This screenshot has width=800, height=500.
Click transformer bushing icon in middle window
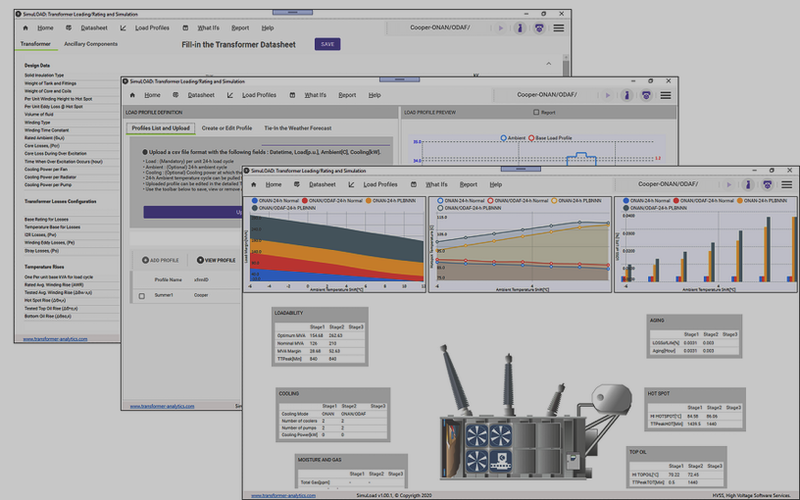pos(627,95)
